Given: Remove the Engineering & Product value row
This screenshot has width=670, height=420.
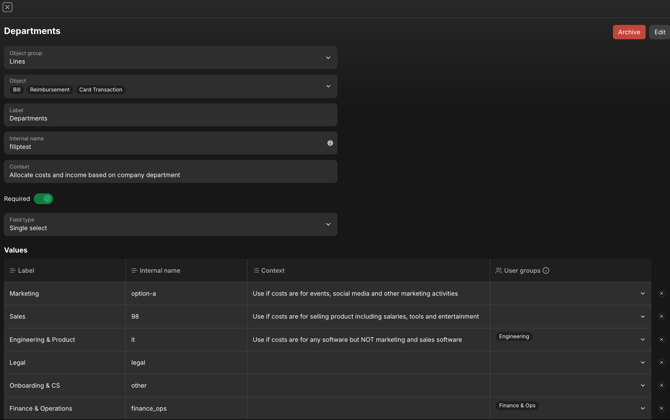Looking at the screenshot, I should pyautogui.click(x=661, y=340).
